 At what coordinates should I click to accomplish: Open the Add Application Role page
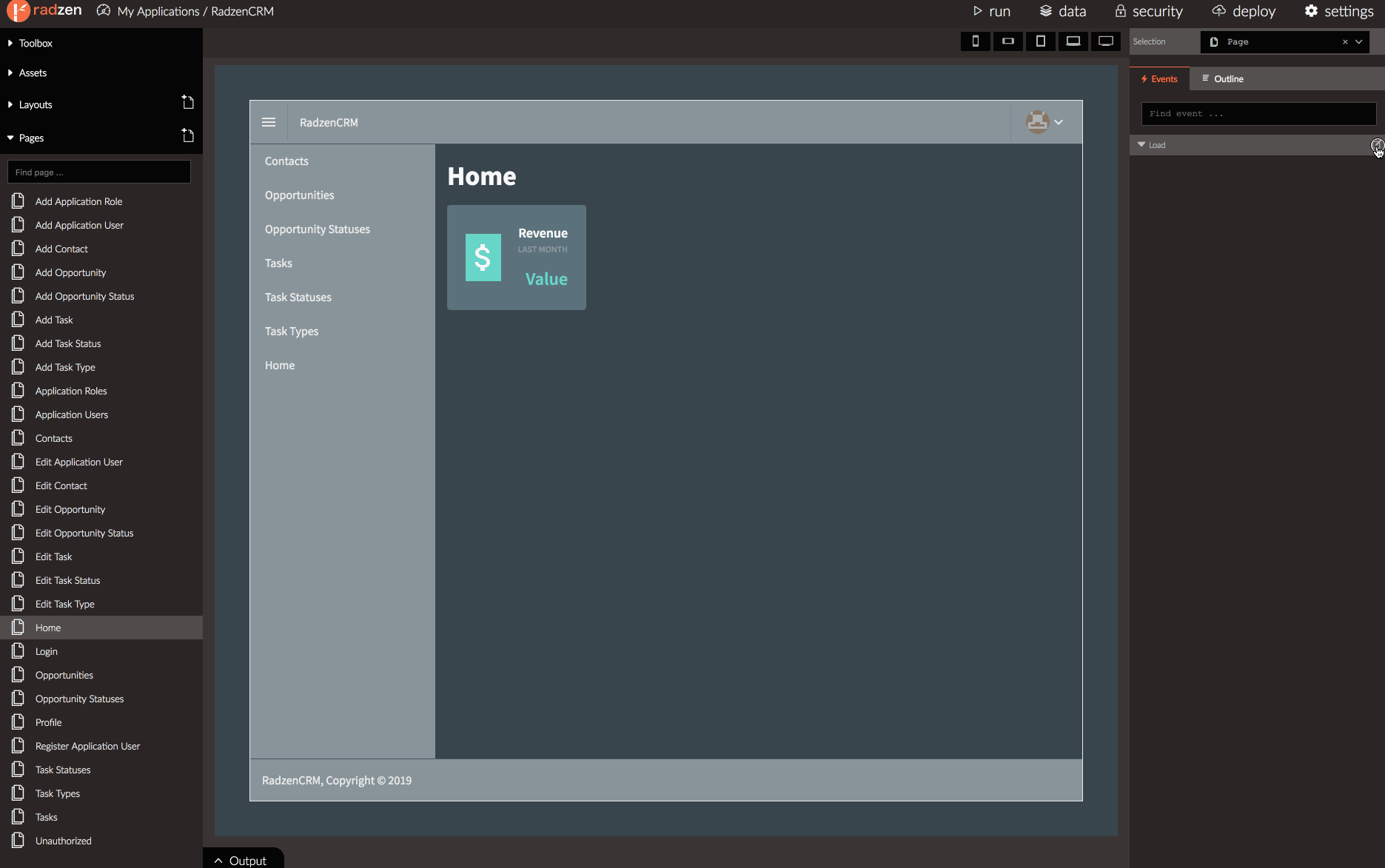click(x=78, y=201)
